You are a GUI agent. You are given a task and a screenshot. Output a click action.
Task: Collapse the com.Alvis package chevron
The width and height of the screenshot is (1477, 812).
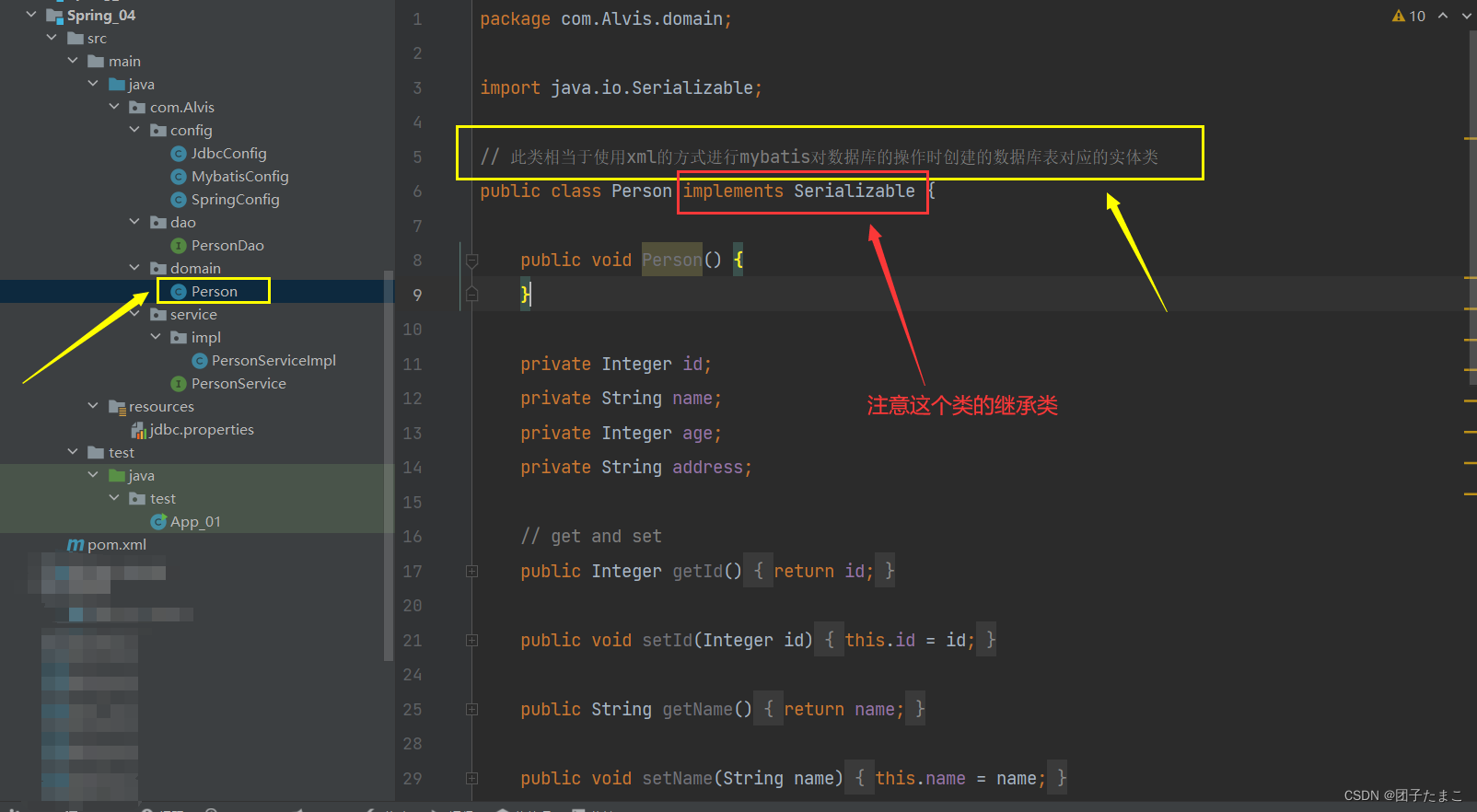114,107
